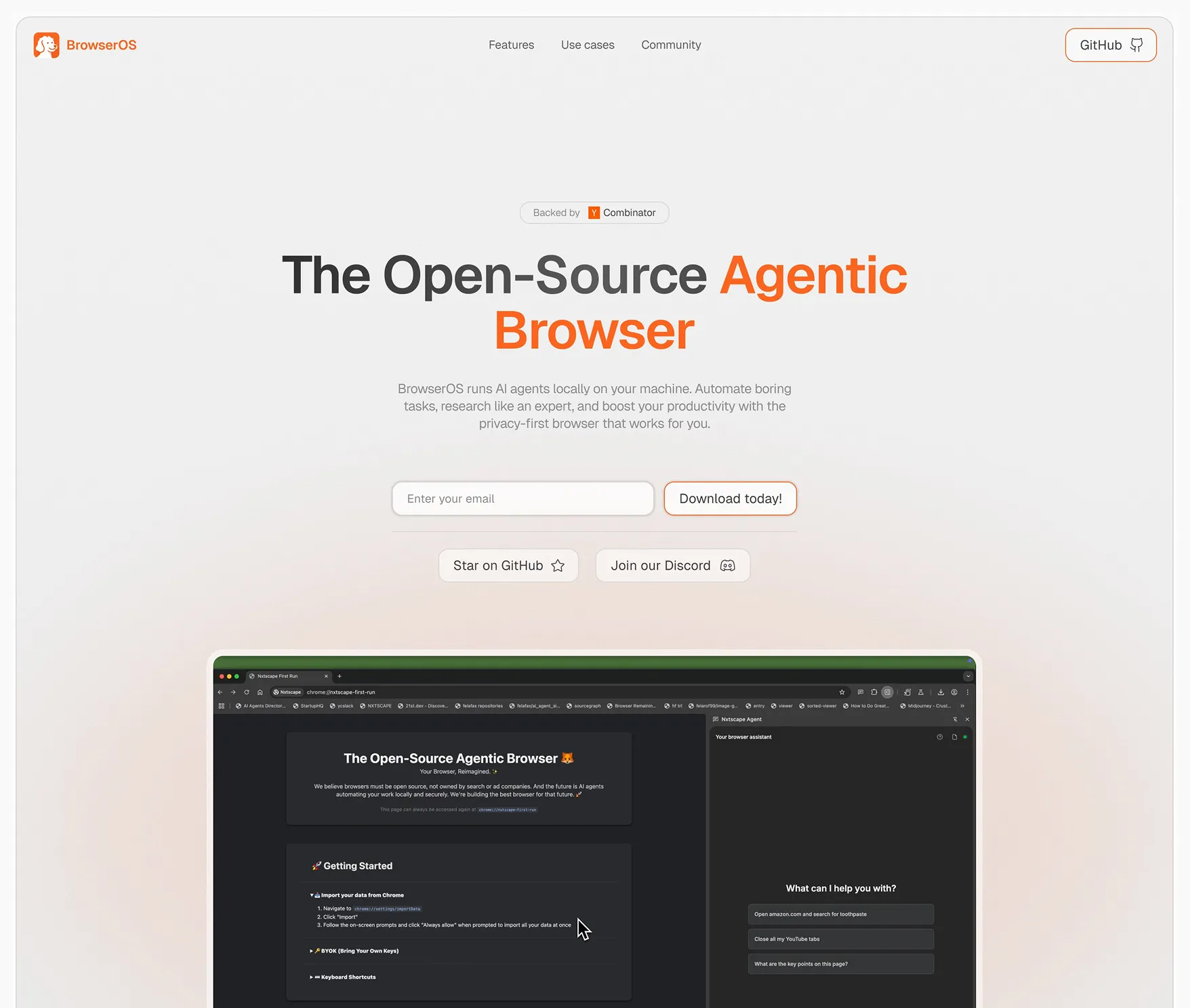Open the apps grid icon in bookmarks bar

[x=222, y=706]
